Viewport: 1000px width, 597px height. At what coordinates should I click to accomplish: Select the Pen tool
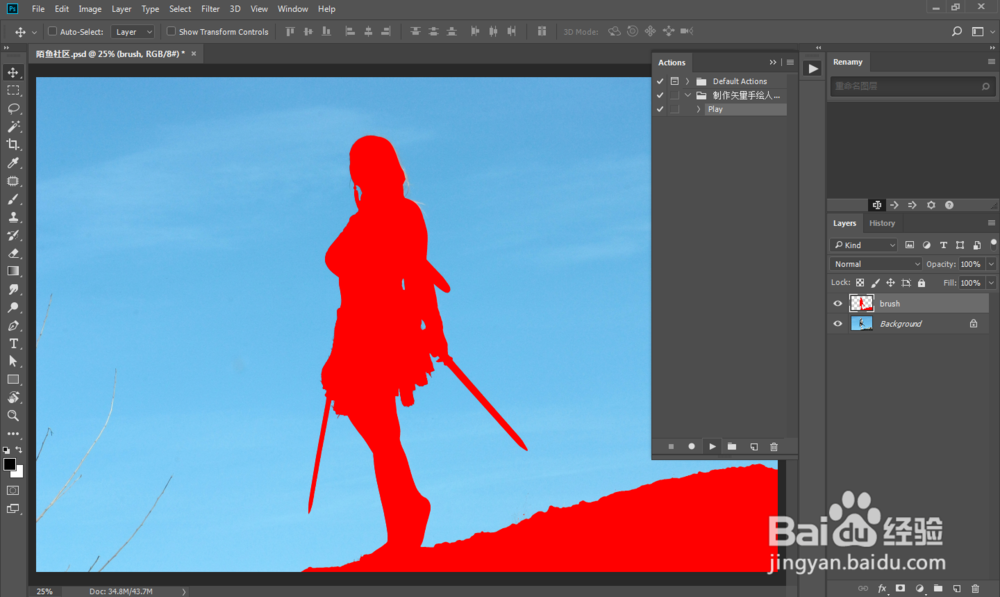point(13,325)
